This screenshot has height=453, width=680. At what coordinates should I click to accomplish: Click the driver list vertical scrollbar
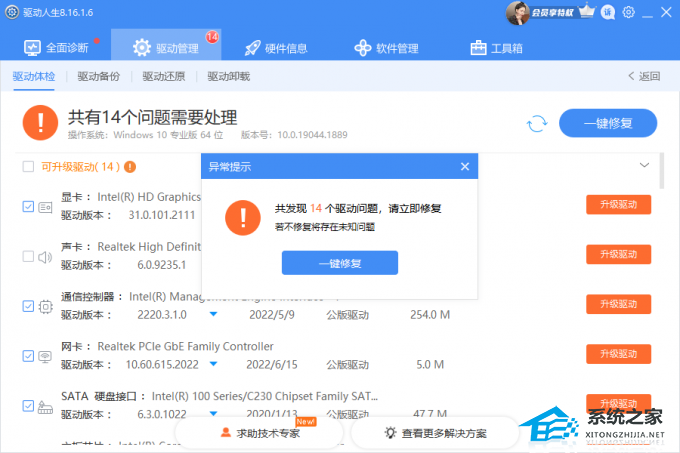point(661,171)
